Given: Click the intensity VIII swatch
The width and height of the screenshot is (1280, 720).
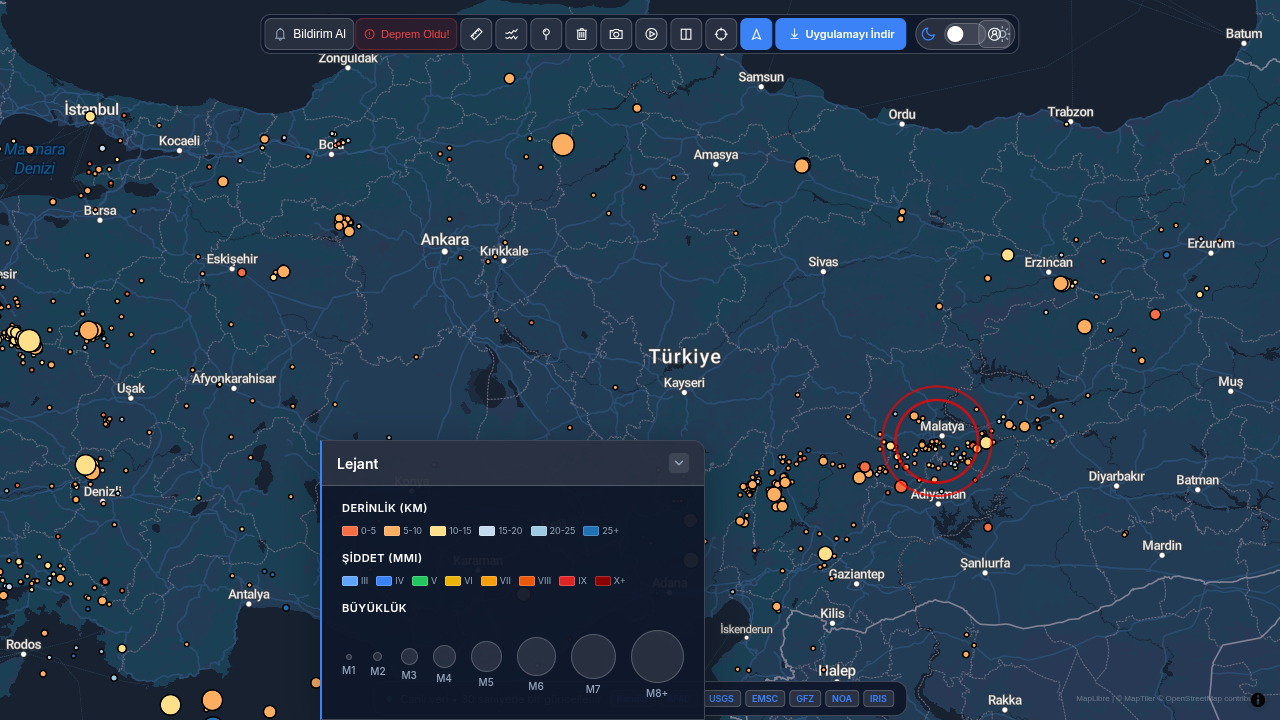Looking at the screenshot, I should (x=527, y=581).
